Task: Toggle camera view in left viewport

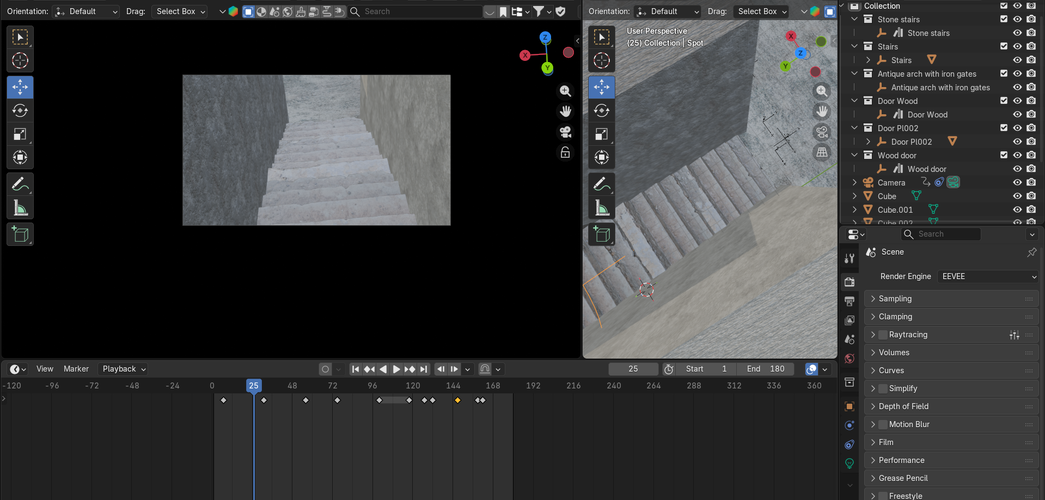Action: 565,132
